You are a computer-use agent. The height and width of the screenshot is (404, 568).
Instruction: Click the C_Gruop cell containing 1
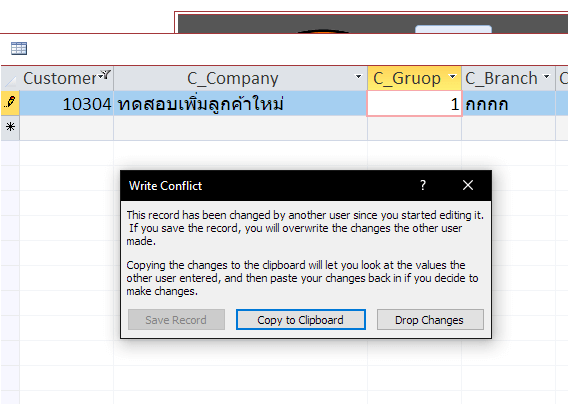point(414,104)
